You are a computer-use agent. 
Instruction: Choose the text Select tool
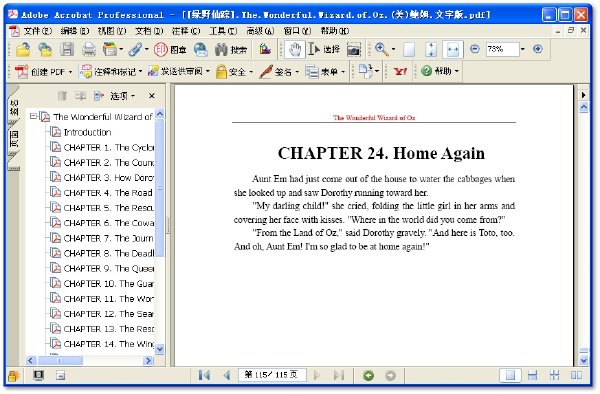pyautogui.click(x=324, y=49)
